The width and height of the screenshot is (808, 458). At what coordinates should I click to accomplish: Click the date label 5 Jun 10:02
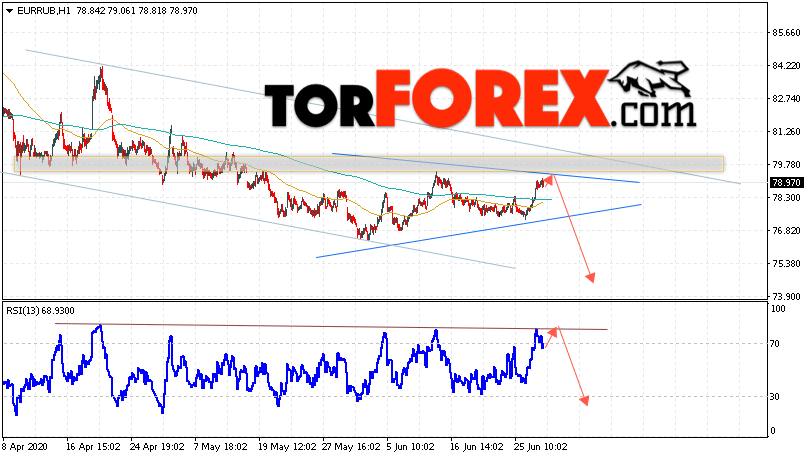point(412,447)
